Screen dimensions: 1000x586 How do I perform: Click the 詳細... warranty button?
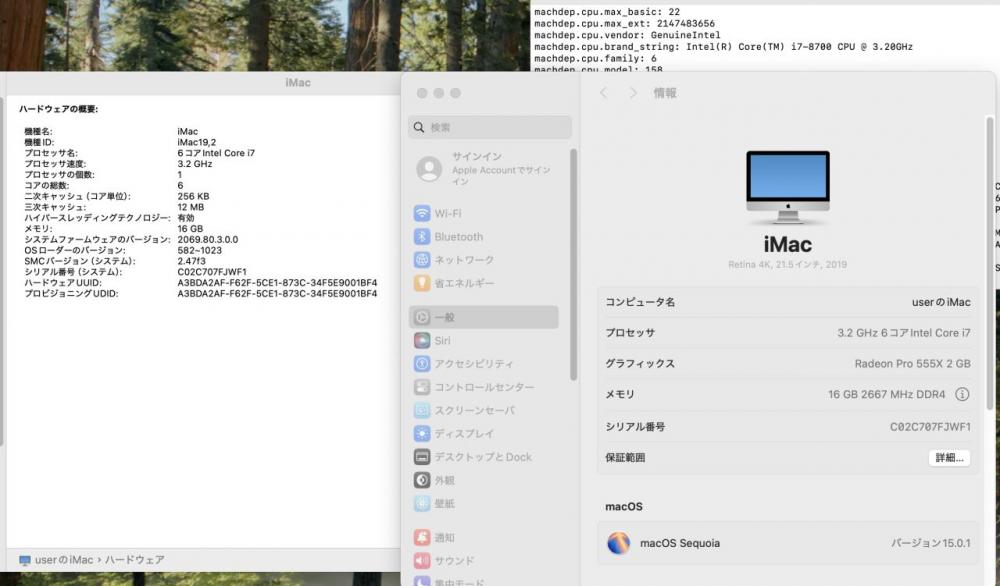point(949,458)
